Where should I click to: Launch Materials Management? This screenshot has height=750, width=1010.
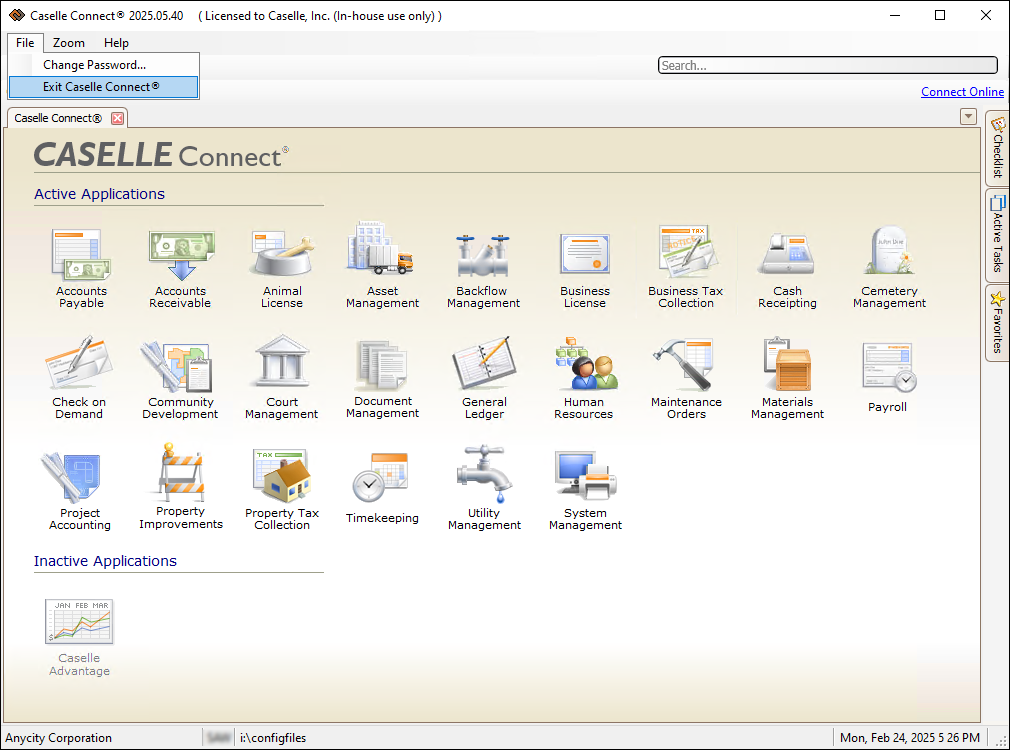[x=787, y=379]
